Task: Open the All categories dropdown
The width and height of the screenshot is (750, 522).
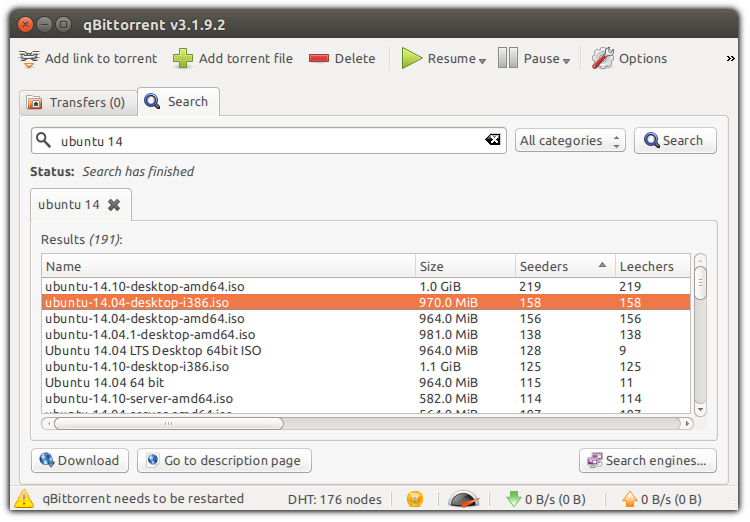Action: click(570, 141)
